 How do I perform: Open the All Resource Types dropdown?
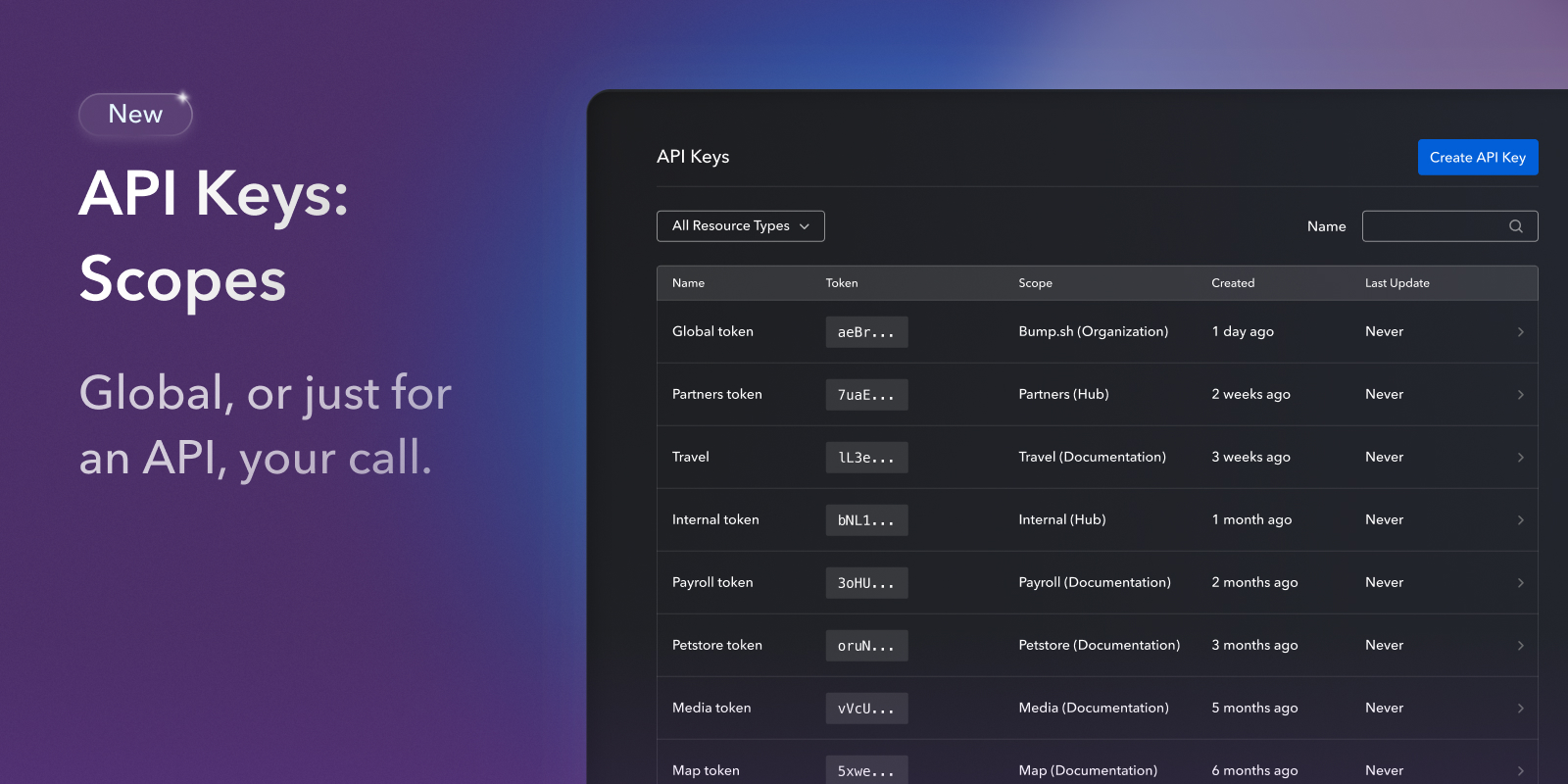coord(741,226)
